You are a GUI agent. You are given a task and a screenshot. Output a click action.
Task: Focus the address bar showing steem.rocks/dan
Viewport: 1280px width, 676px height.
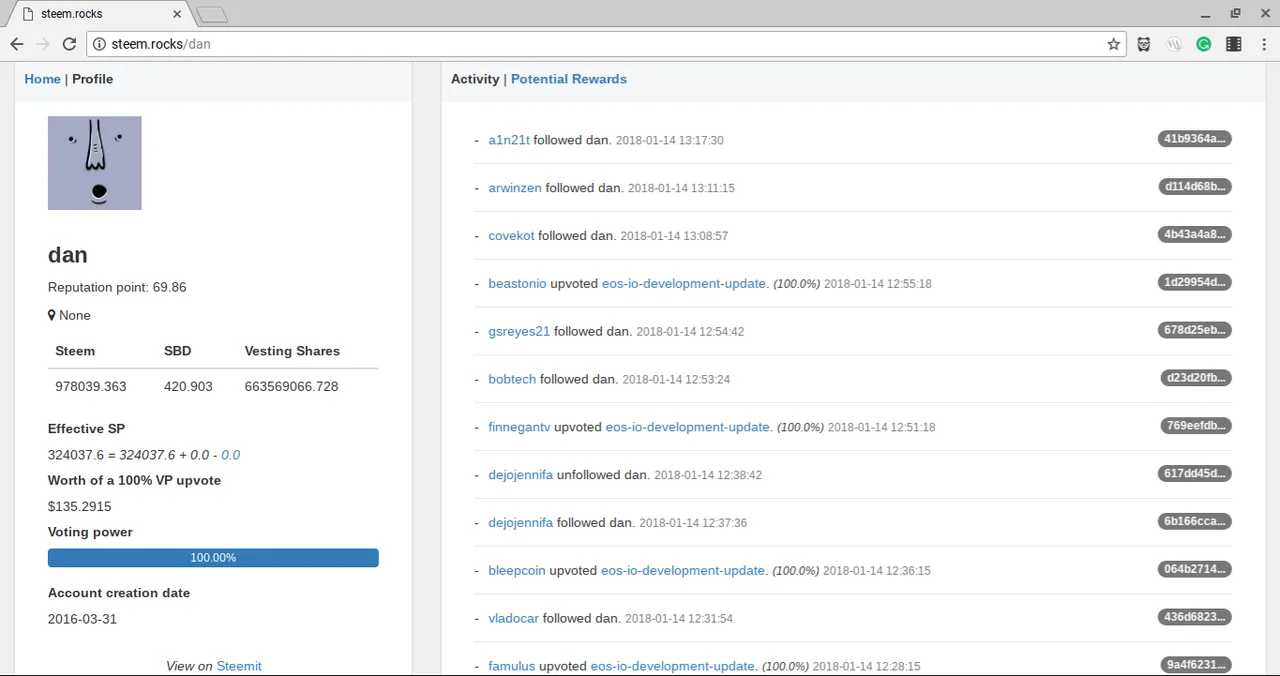click(x=600, y=44)
